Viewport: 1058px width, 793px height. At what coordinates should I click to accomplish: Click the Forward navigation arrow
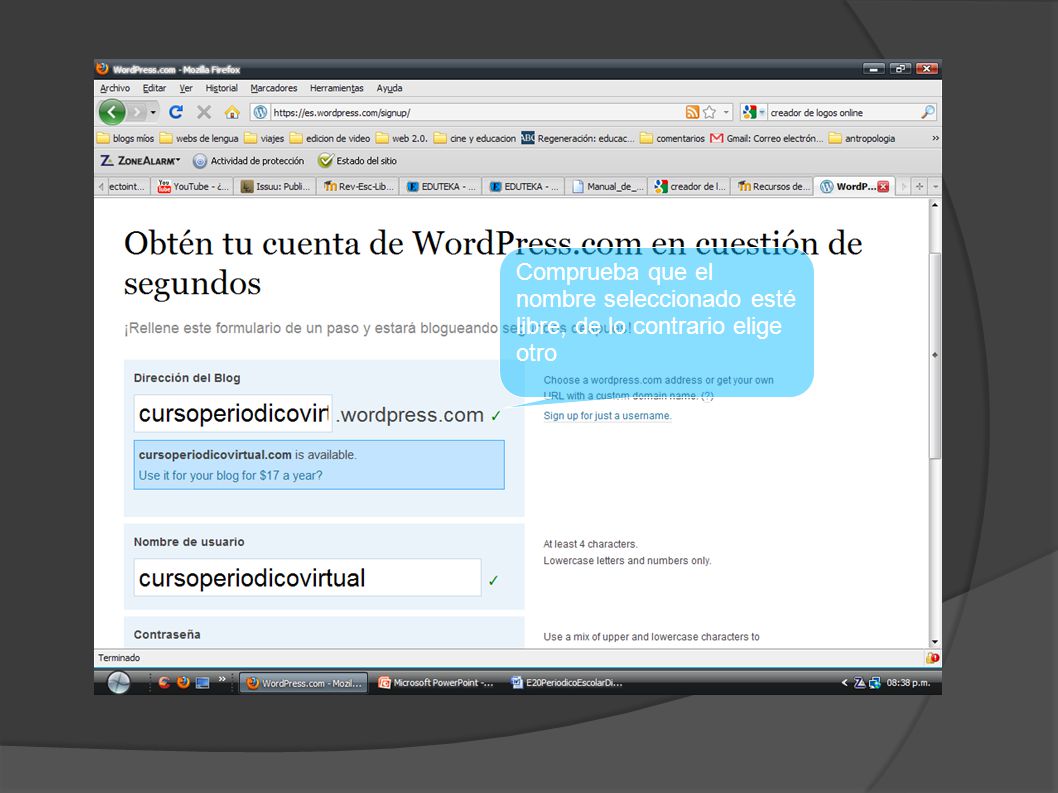pos(137,112)
